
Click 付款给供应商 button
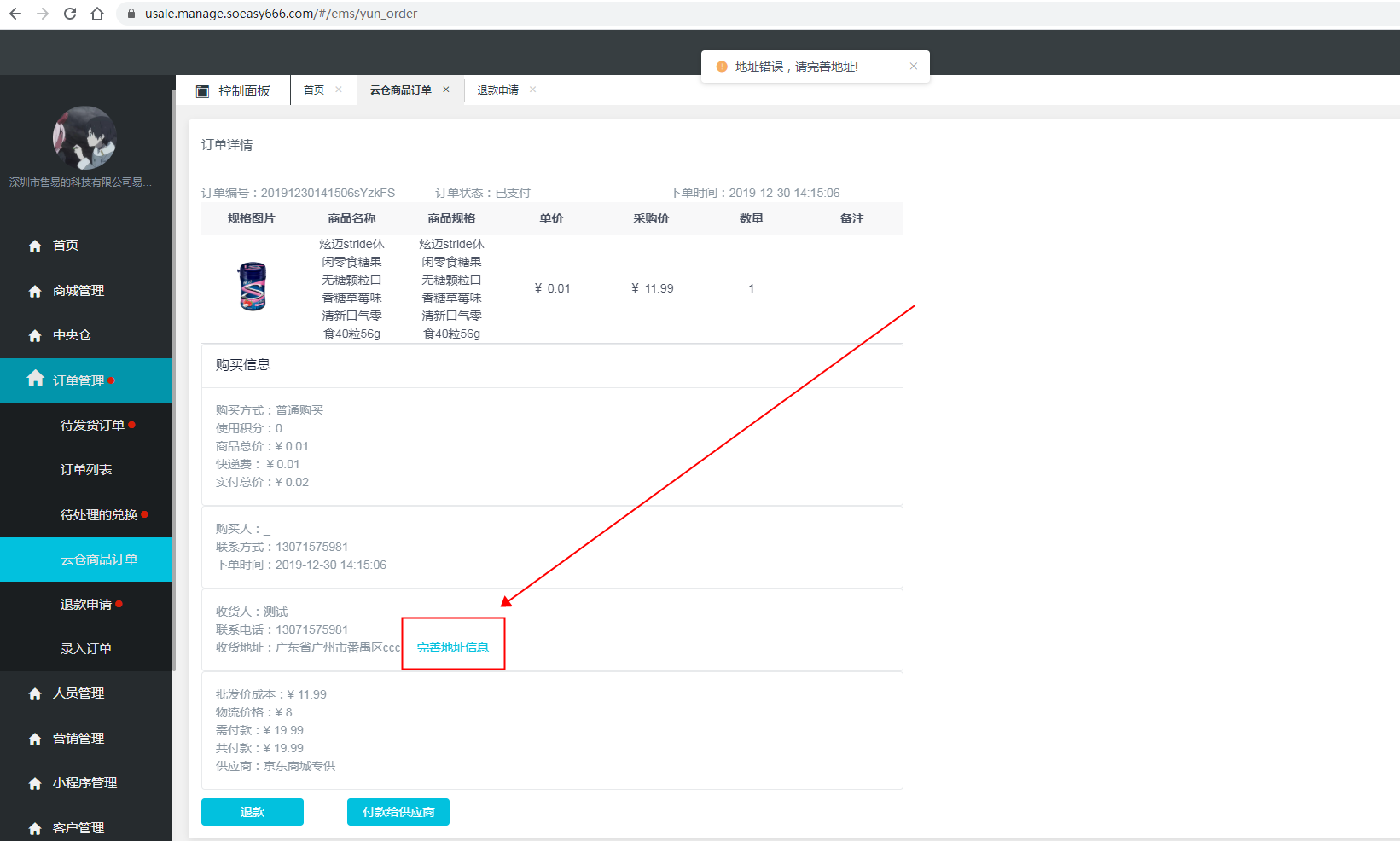398,812
